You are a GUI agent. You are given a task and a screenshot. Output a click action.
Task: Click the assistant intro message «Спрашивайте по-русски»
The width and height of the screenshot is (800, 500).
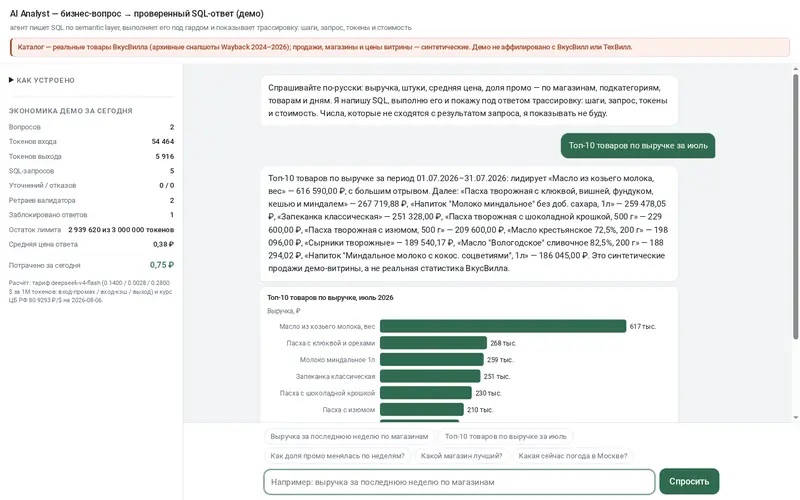(x=469, y=101)
